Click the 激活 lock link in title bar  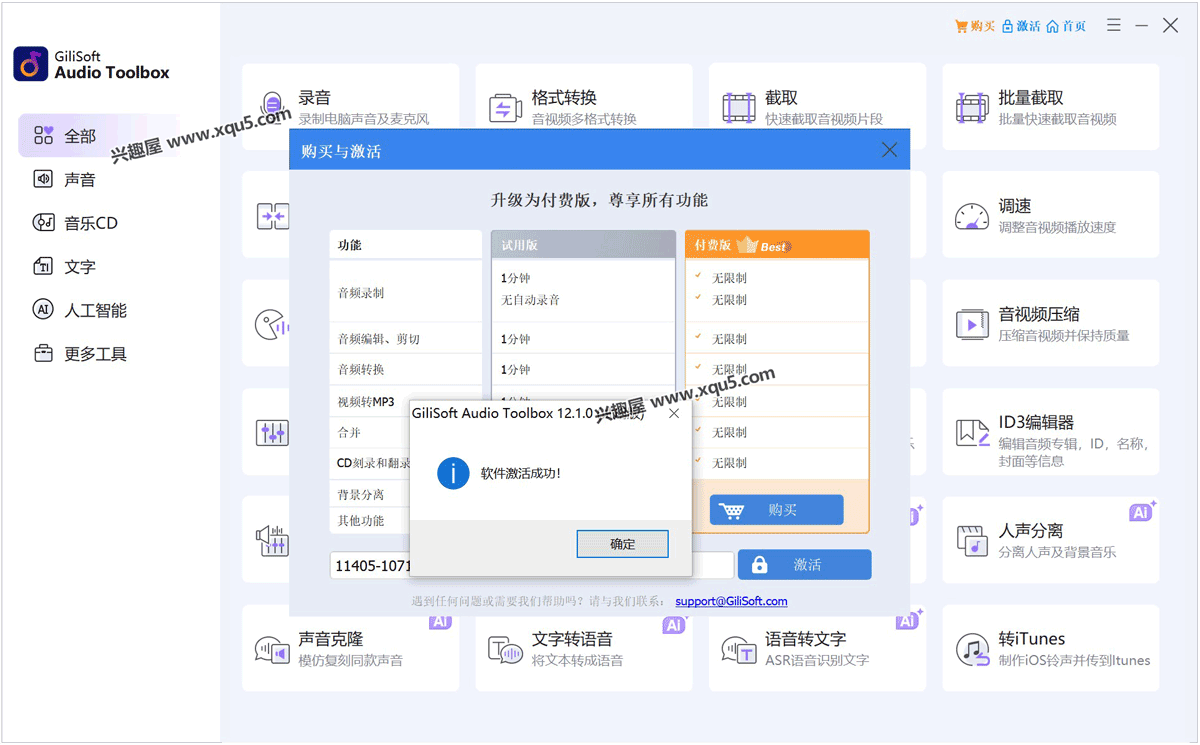coord(1021,26)
